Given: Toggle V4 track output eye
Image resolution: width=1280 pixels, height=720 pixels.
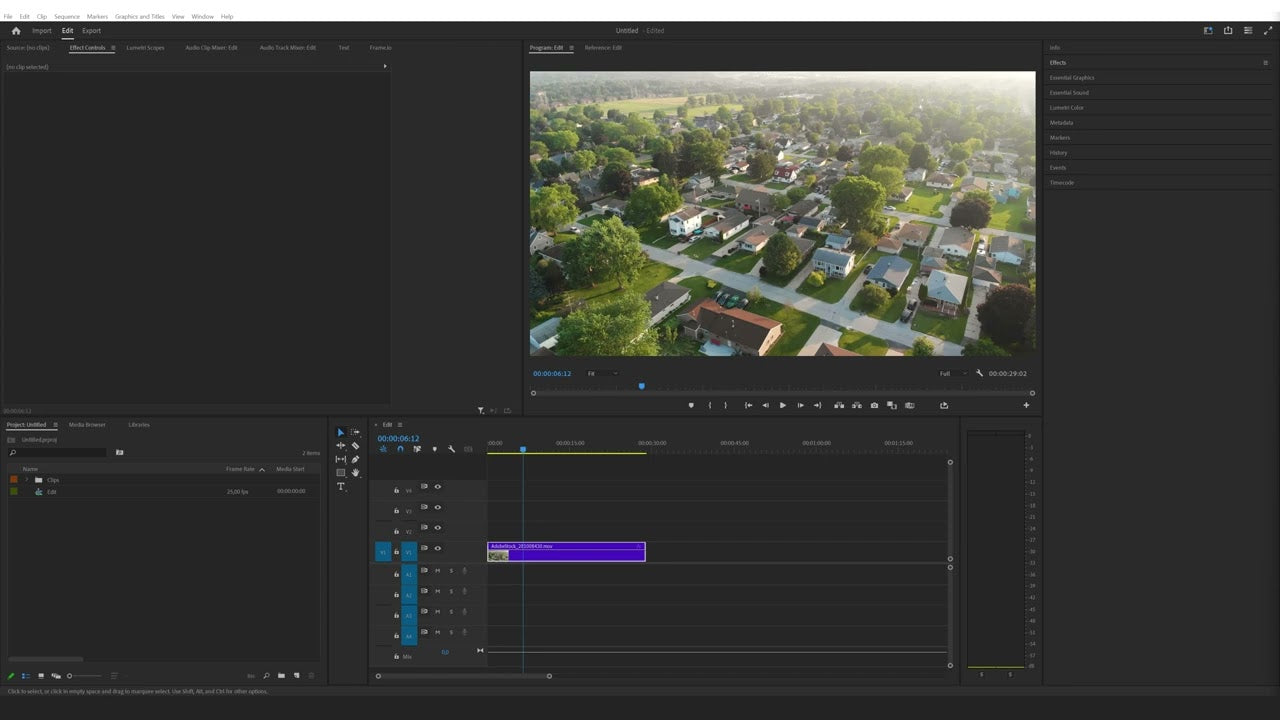Looking at the screenshot, I should (437, 487).
